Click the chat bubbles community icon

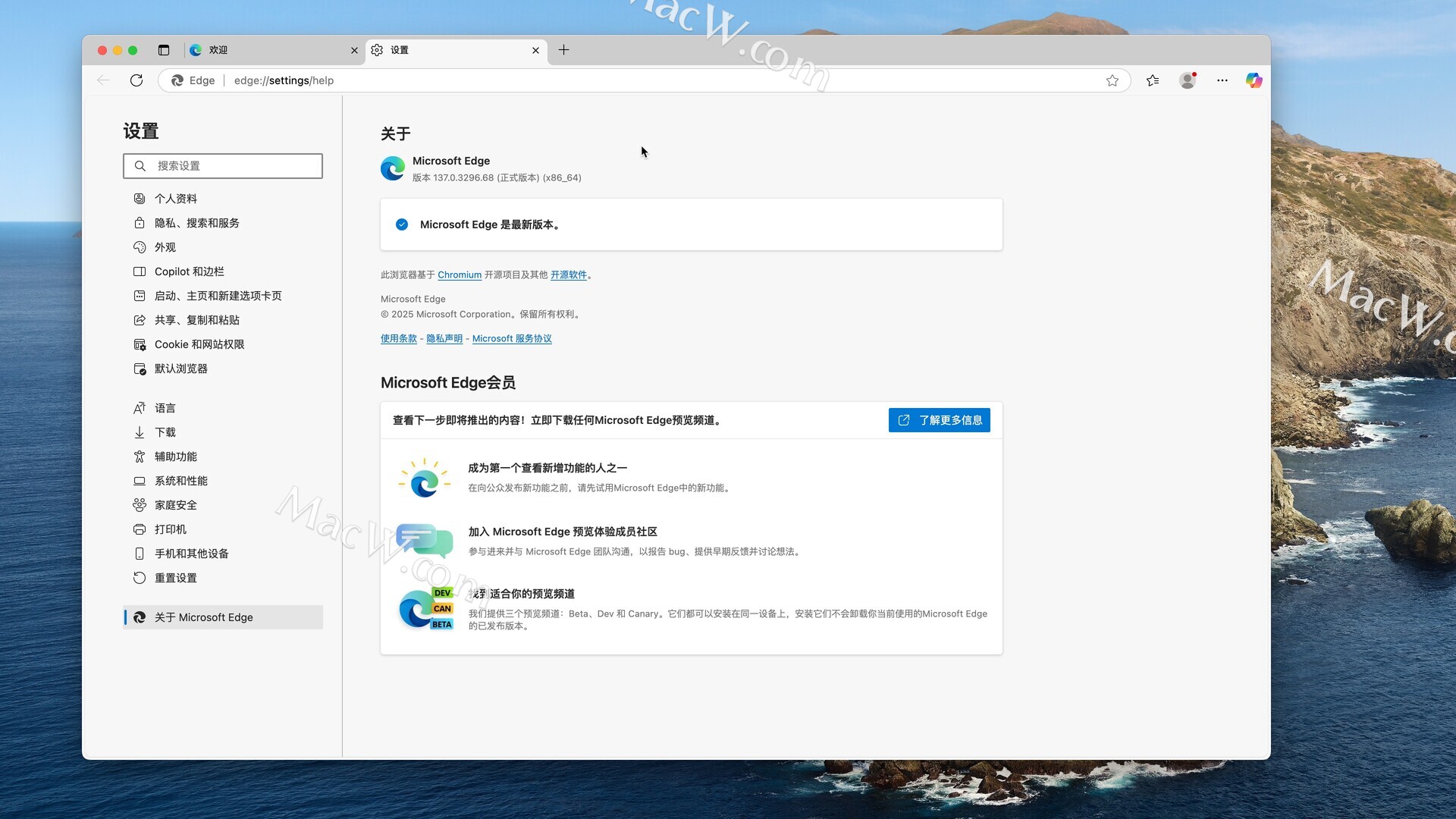(425, 541)
